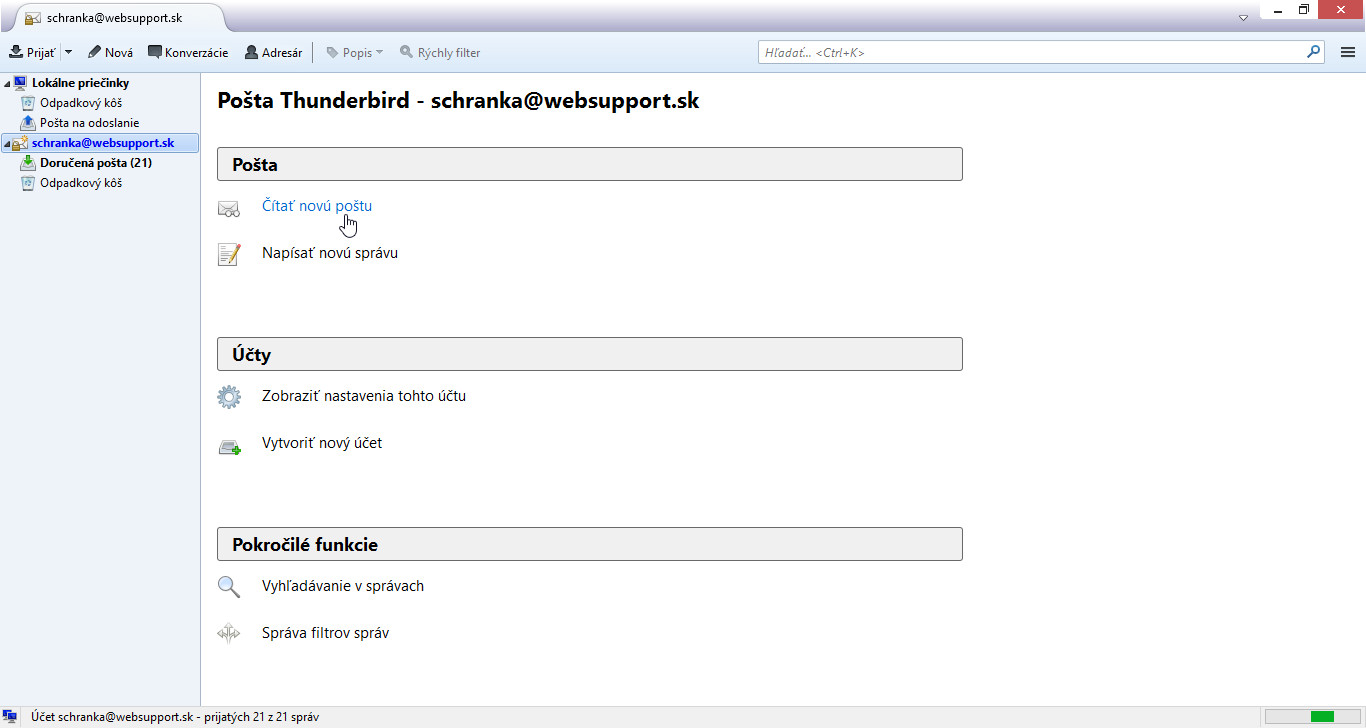Open Doručená pošta (21) inbox
Screen dimensions: 1366x728
(95, 163)
